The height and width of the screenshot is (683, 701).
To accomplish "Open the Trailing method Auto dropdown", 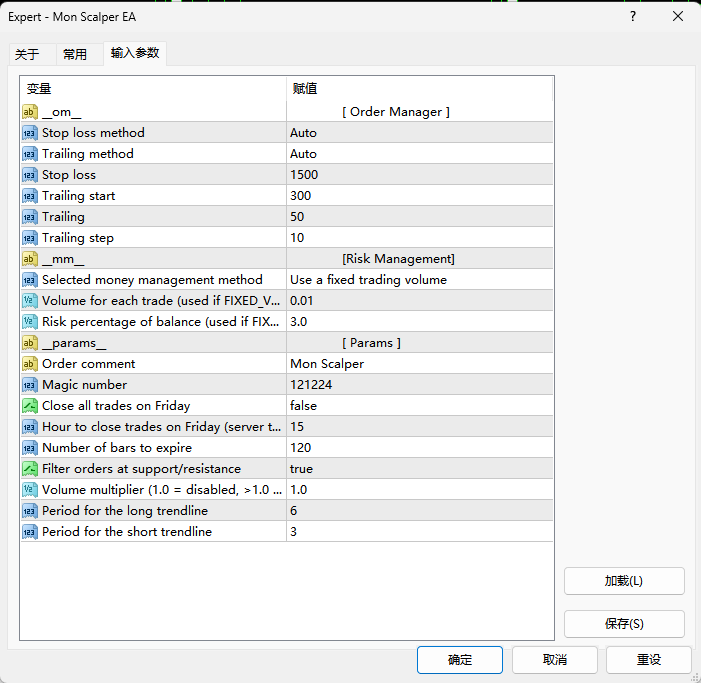I will point(418,154).
